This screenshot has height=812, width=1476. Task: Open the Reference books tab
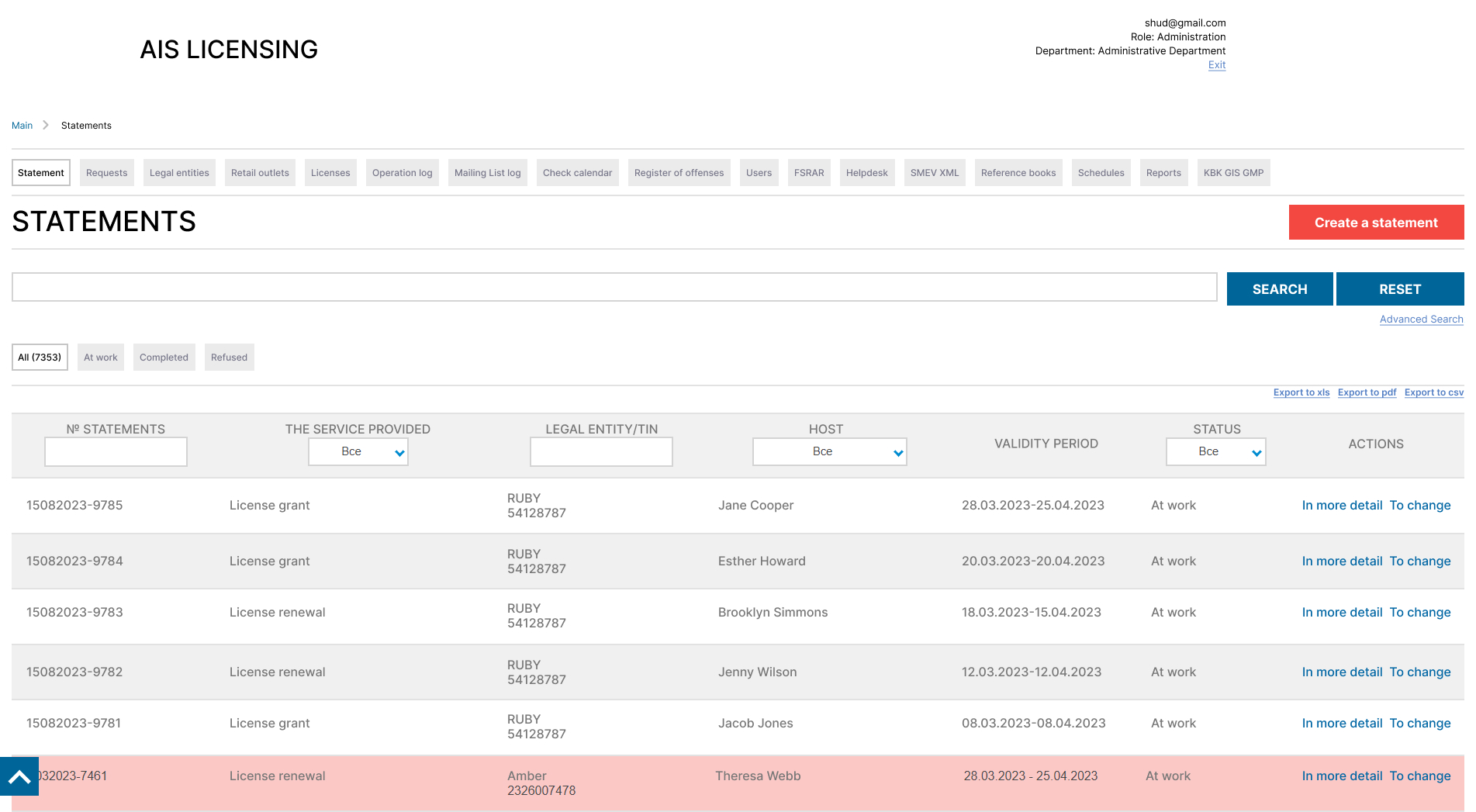pyautogui.click(x=1018, y=172)
